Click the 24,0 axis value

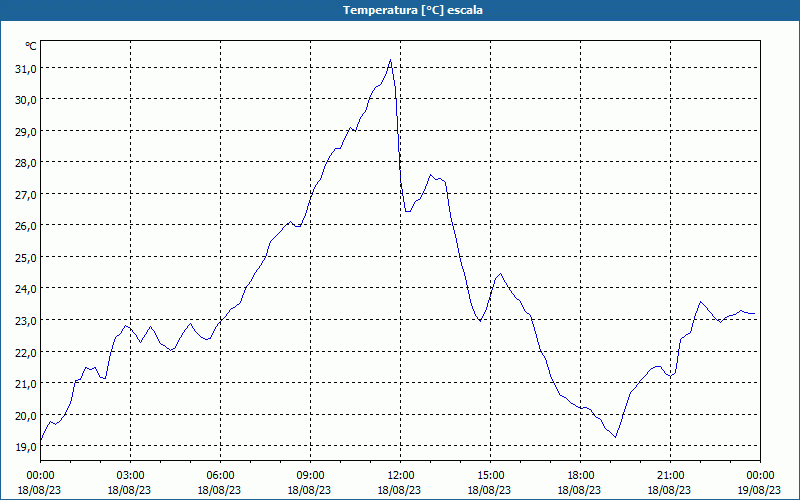point(26,289)
